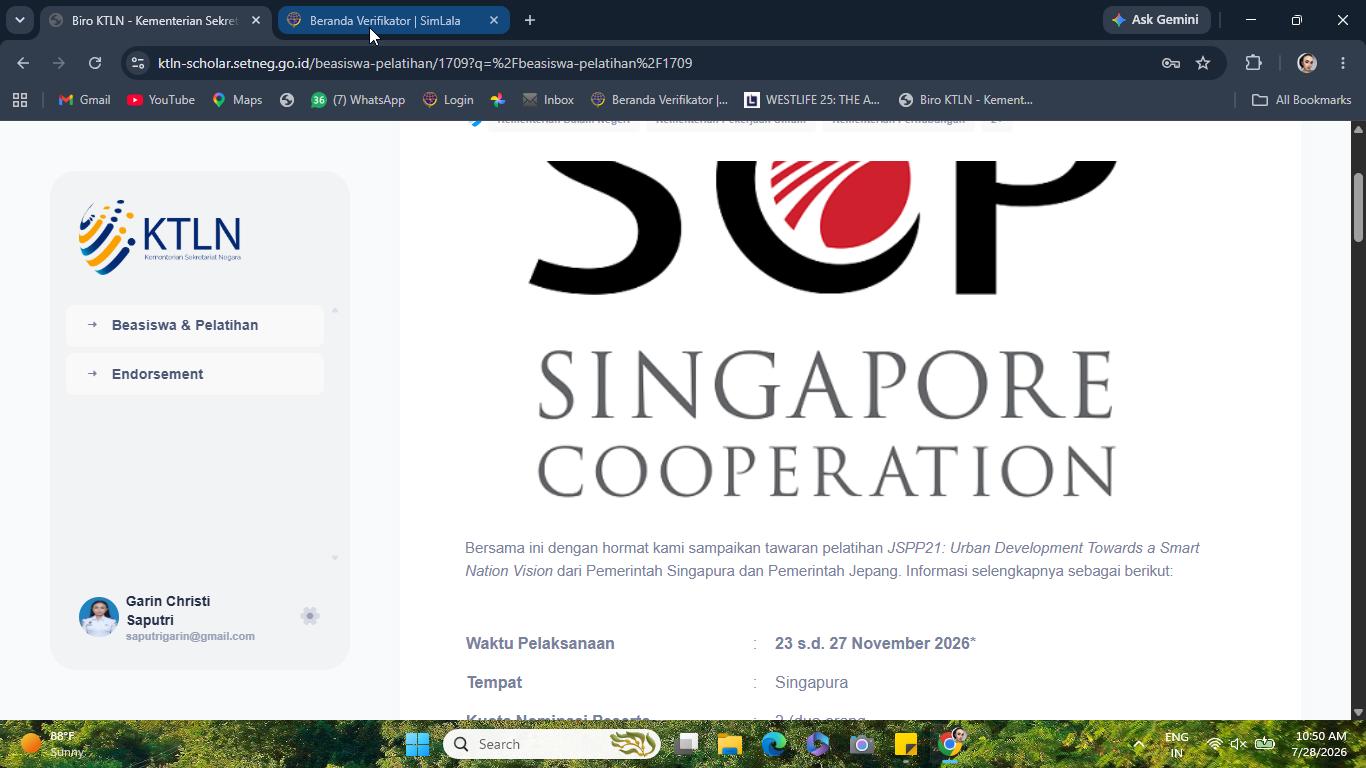
Task: Open the Endorsement menu
Action: [195, 374]
